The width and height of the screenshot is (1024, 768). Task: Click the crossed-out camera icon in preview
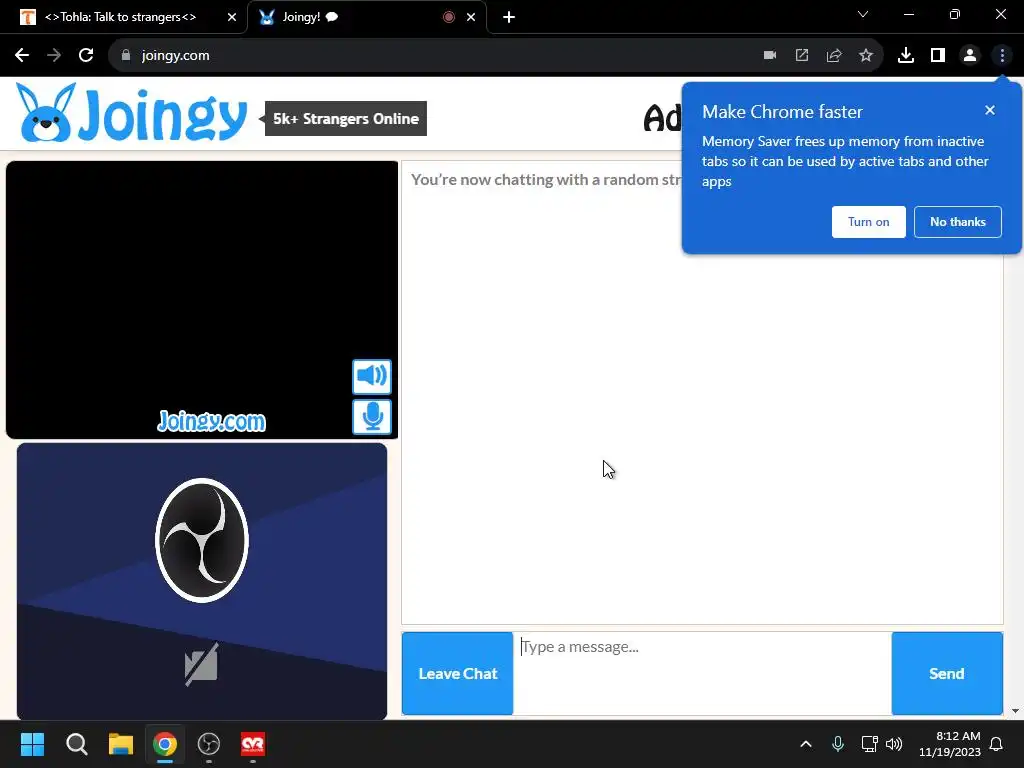[x=201, y=665]
